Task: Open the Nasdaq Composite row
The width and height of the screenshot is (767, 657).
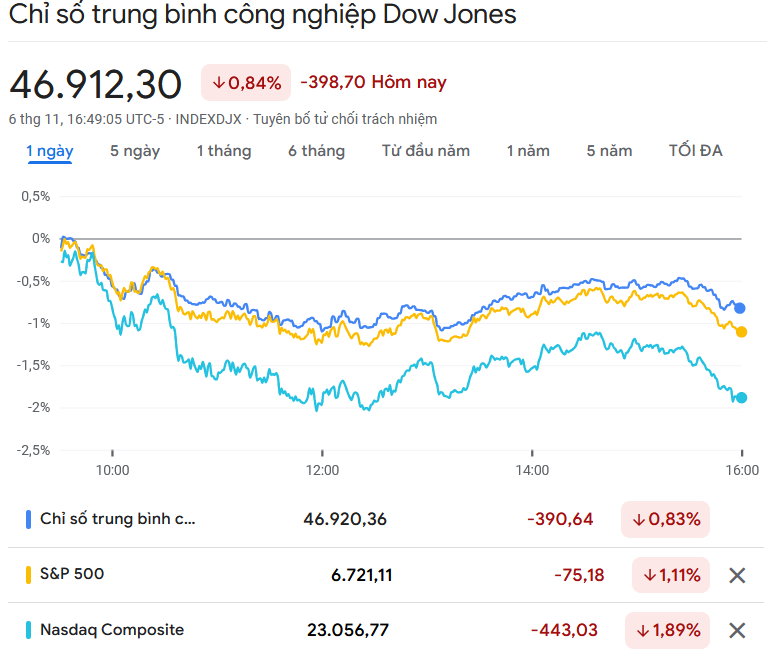Action: (x=112, y=630)
